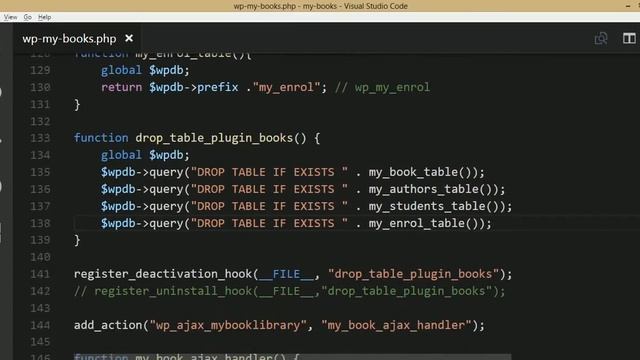
Task: Open the Help menu
Action: tap(44, 17)
